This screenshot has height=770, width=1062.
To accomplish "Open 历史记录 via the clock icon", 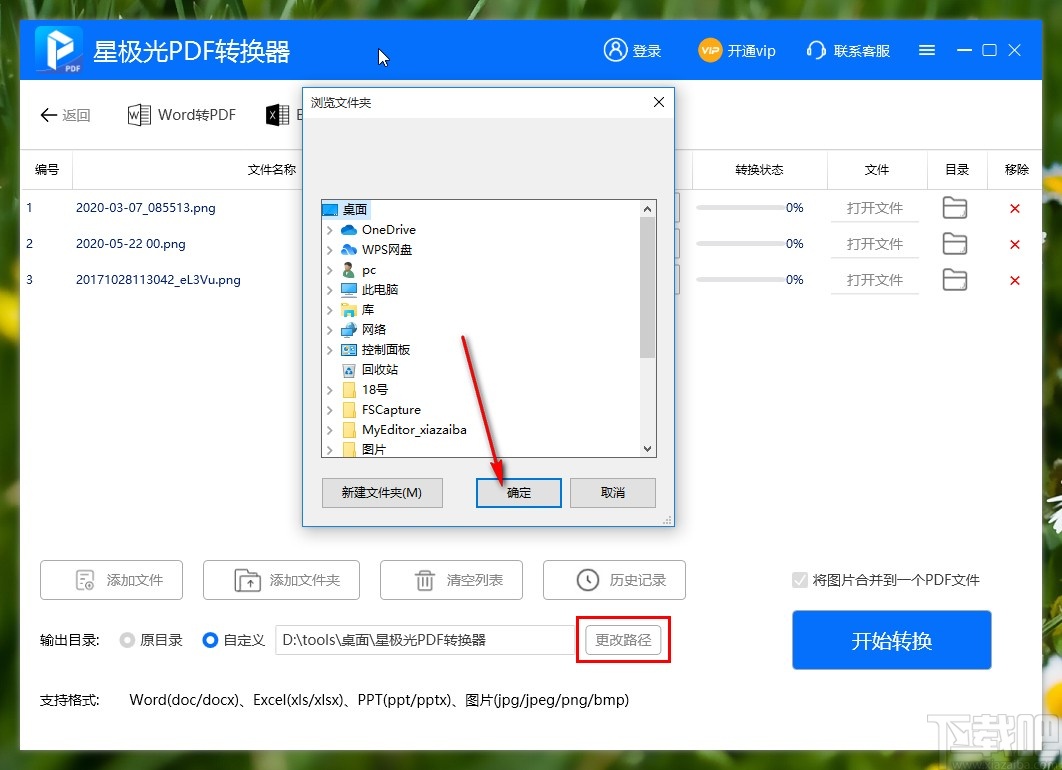I will tap(584, 580).
